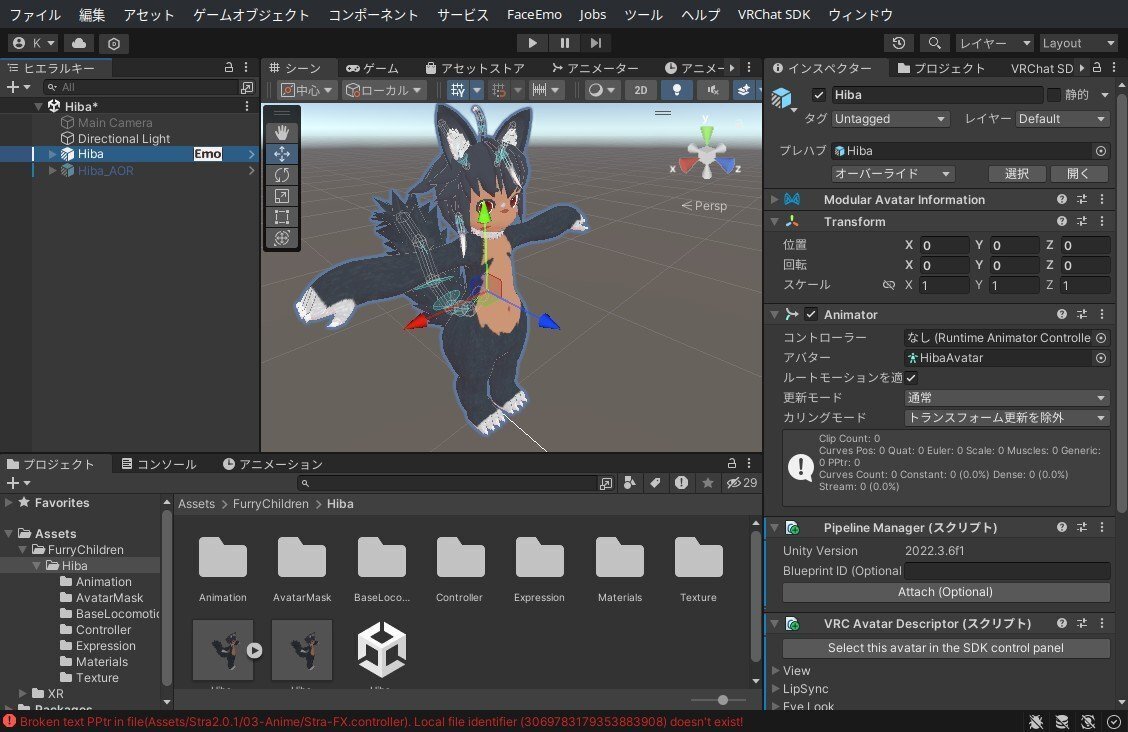
Task: Click the scene orientation gizmo Y axis
Action: click(706, 132)
